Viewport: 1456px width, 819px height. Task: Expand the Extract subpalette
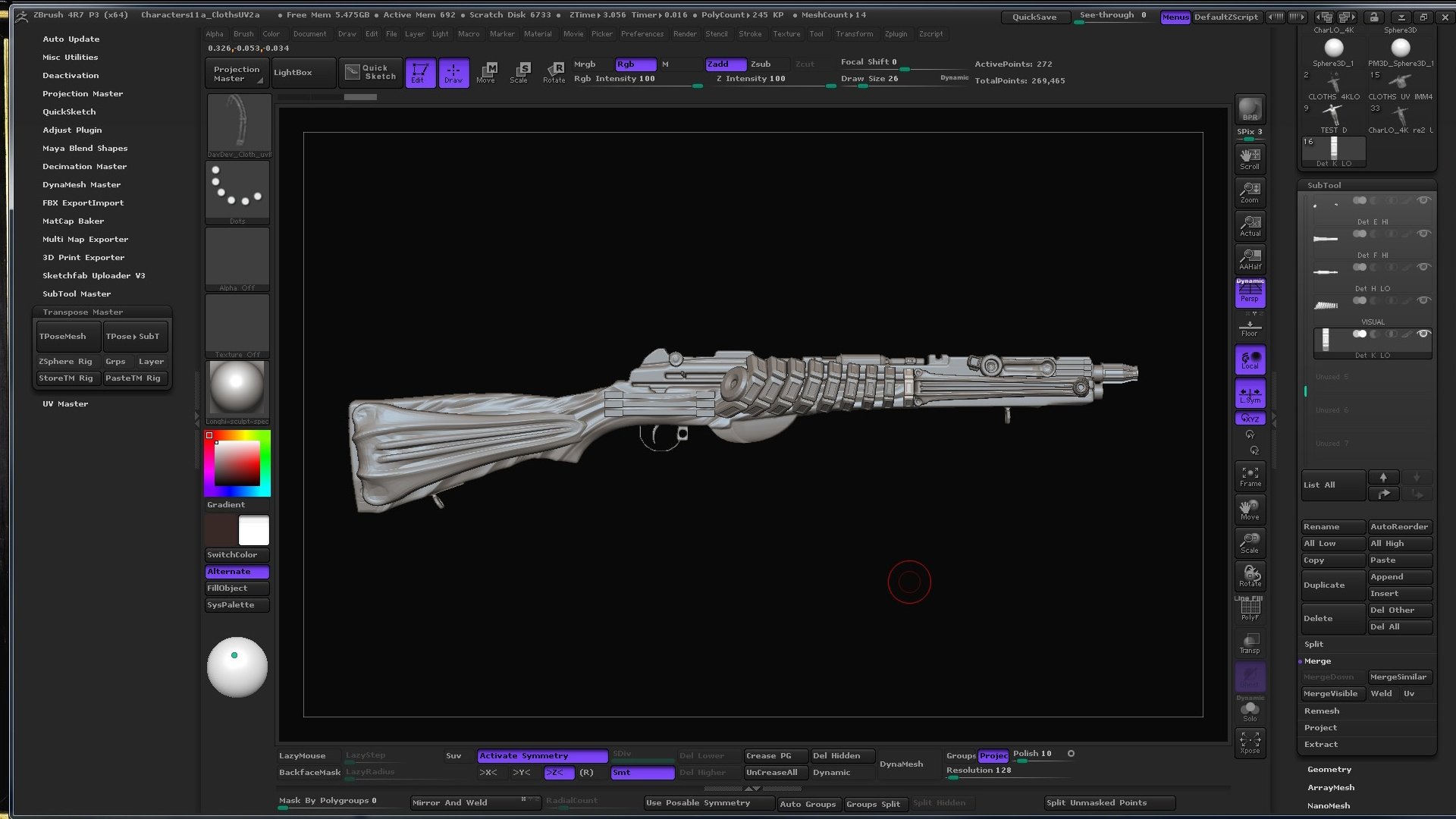1321,744
